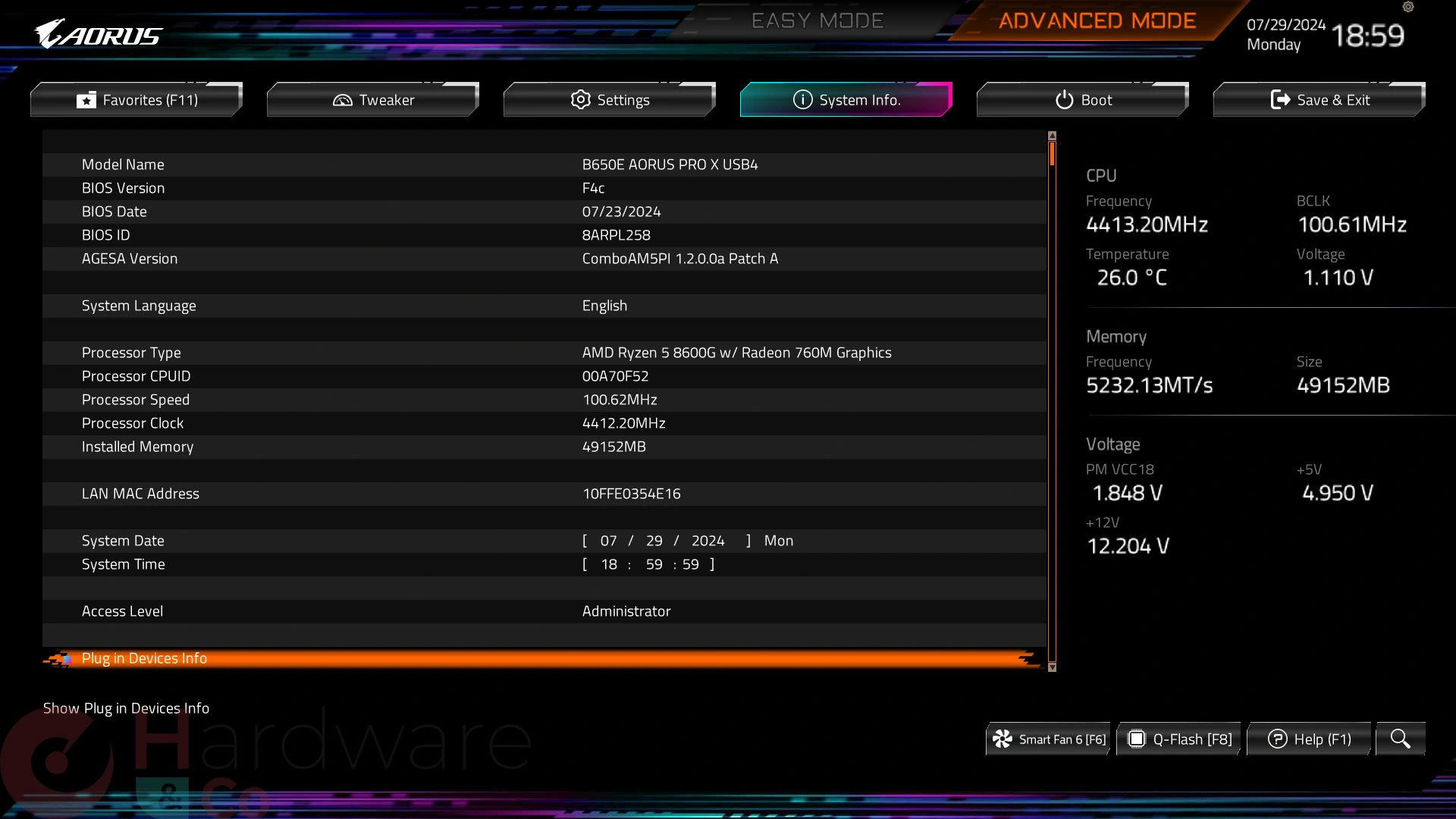Click the BCLK 100.61MHz reading
Image resolution: width=1456 pixels, height=819 pixels.
pos(1352,224)
